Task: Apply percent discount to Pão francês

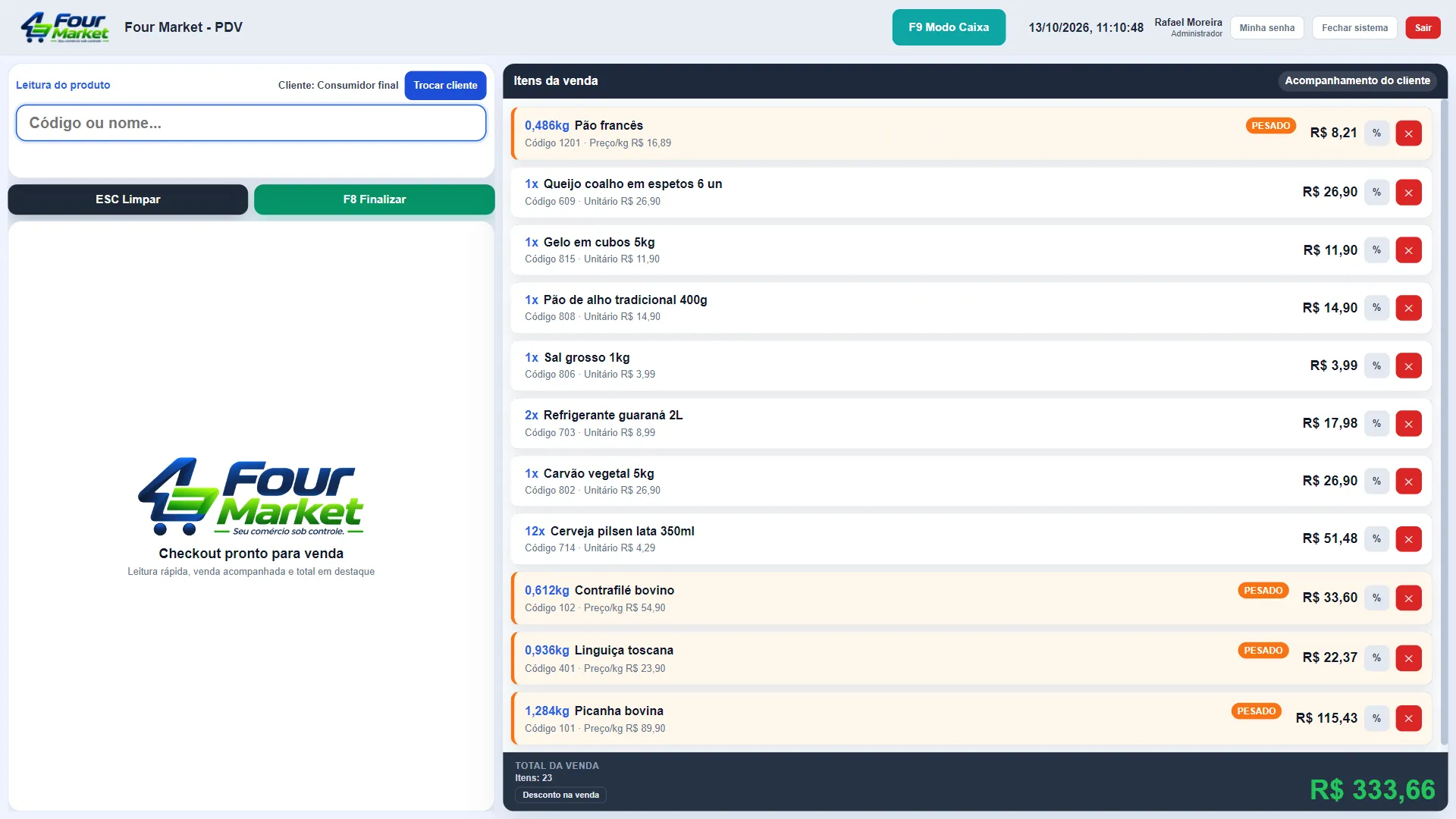Action: tap(1376, 133)
